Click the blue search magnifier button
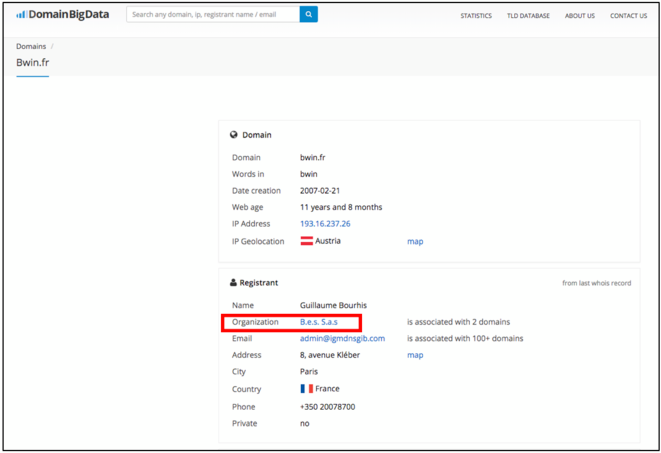Screen dimensions: 661x453 pos(309,14)
